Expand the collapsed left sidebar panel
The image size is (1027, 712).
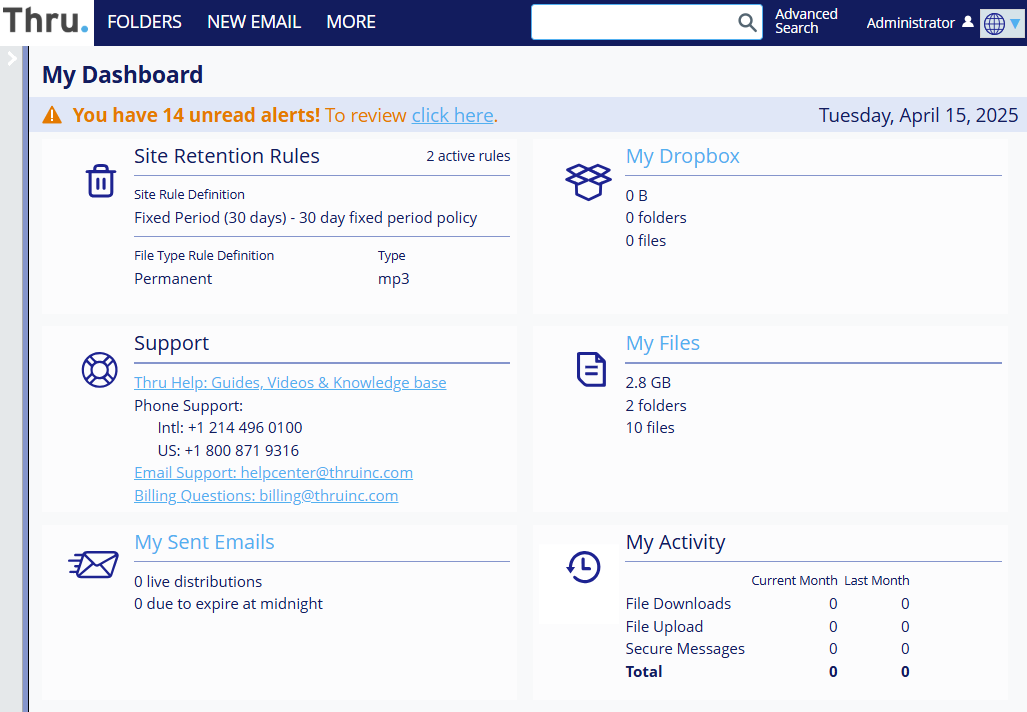coord(12,58)
